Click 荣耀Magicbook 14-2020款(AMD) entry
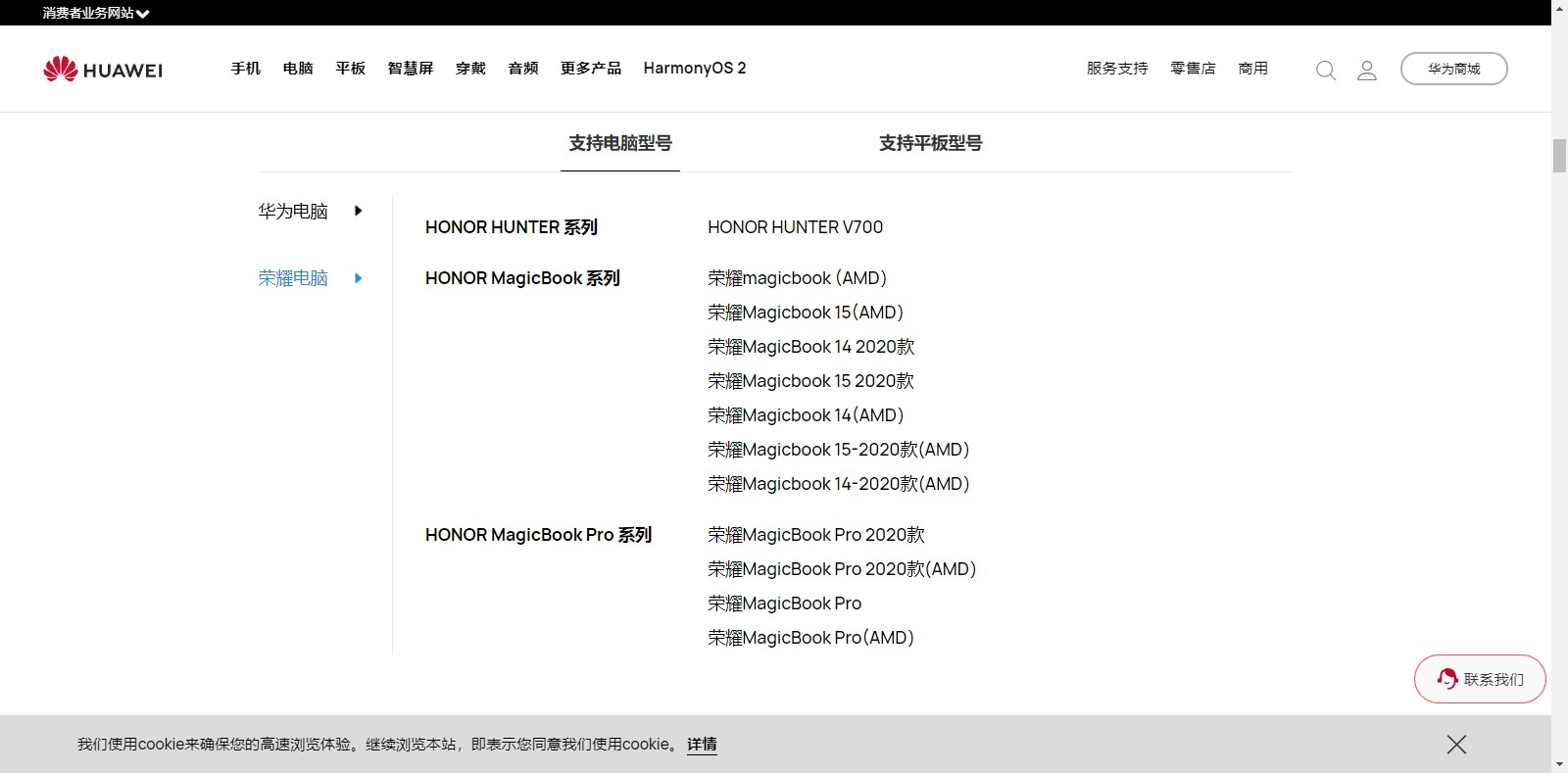Viewport: 1568px width, 773px height. (x=839, y=484)
